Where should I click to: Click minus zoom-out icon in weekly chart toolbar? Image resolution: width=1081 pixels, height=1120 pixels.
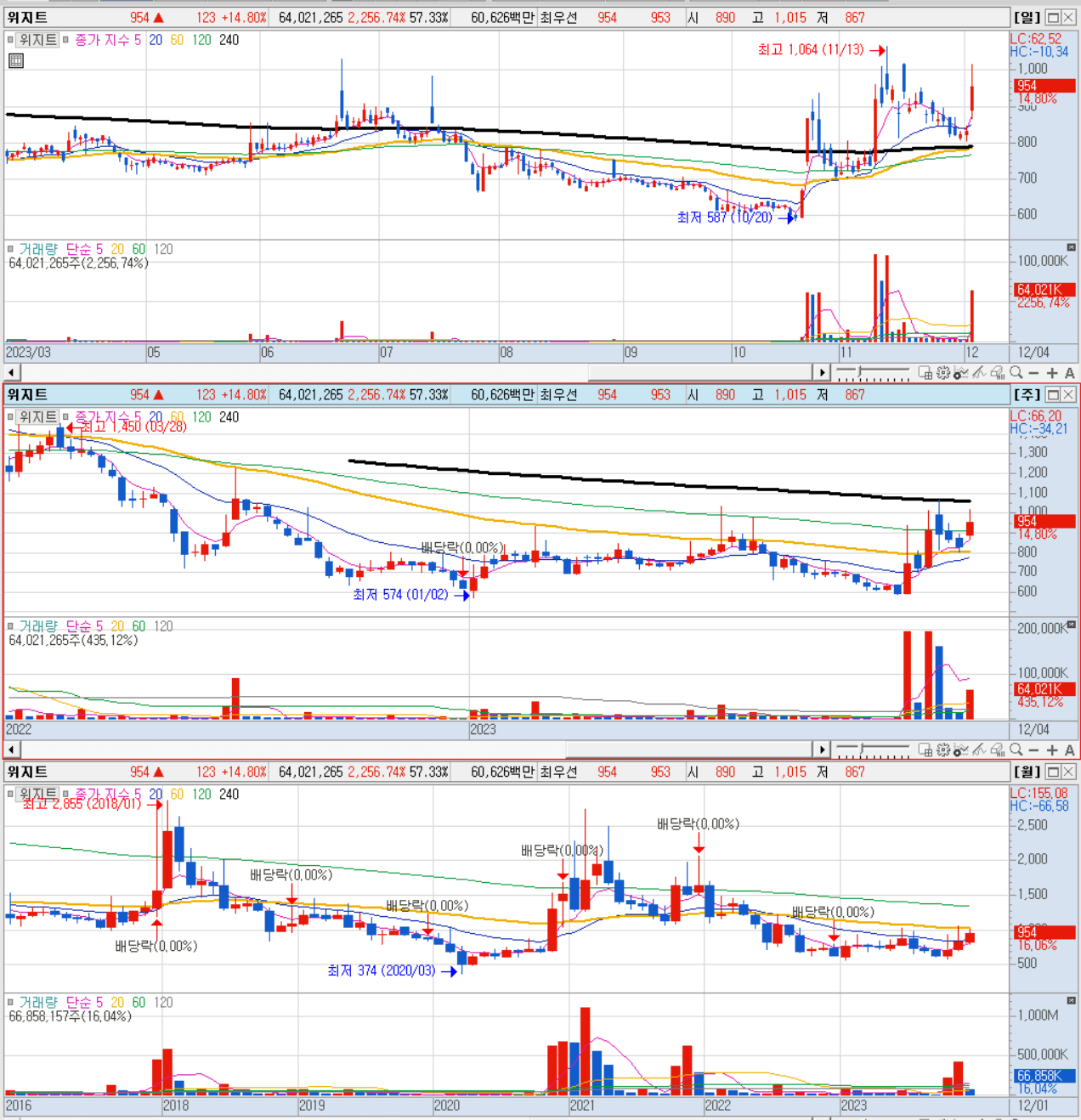point(1033,750)
